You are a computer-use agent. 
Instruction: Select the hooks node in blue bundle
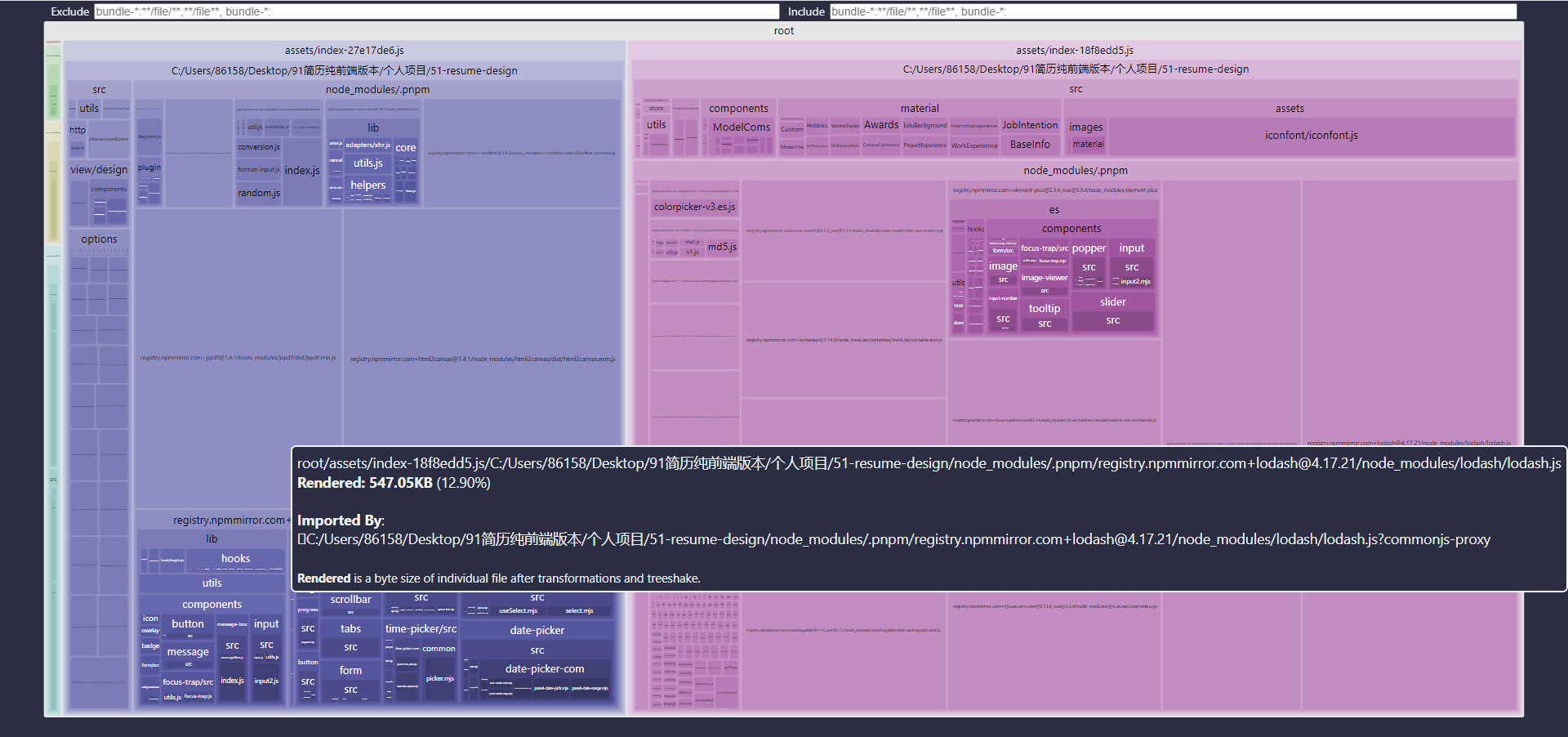click(x=235, y=559)
